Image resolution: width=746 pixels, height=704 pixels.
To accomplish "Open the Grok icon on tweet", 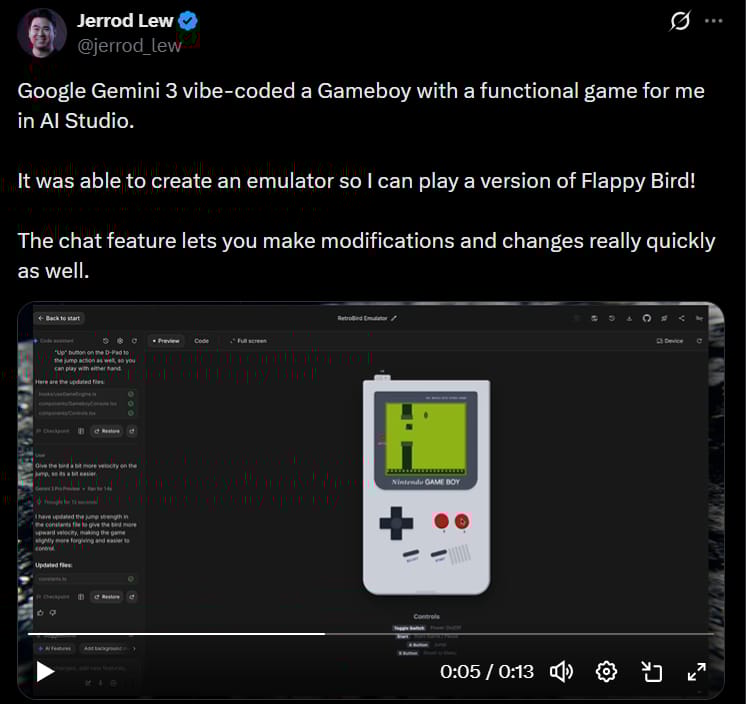I will (680, 21).
